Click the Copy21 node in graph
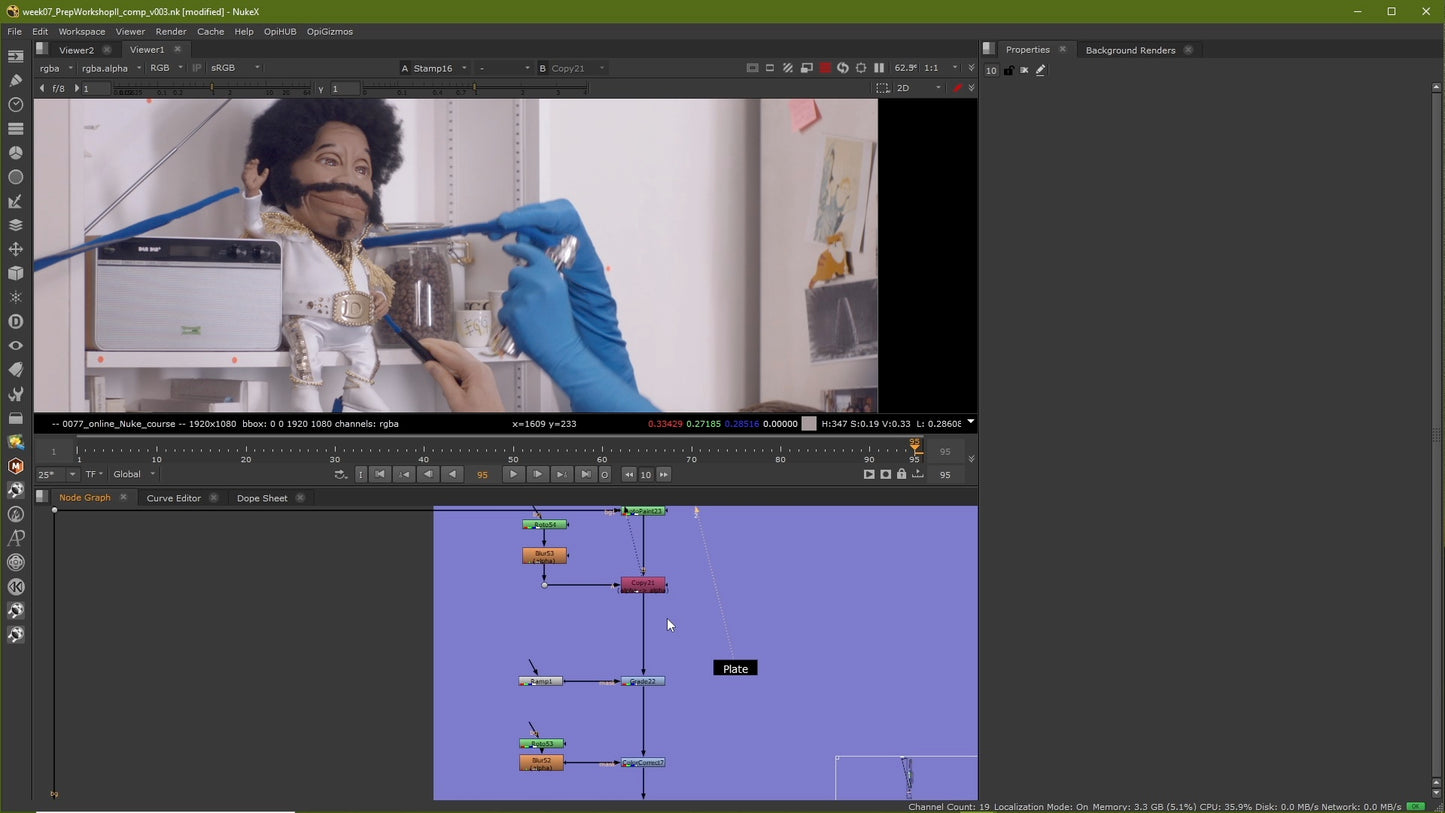Viewport: 1445px width, 813px height. coord(643,584)
